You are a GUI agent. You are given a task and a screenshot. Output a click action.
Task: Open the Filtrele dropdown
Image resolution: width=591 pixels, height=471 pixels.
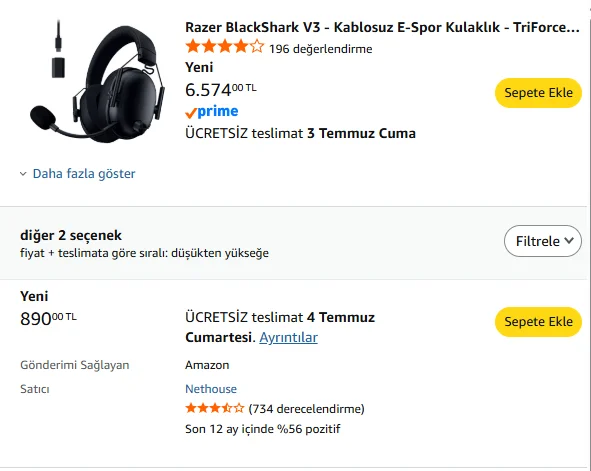(x=543, y=241)
